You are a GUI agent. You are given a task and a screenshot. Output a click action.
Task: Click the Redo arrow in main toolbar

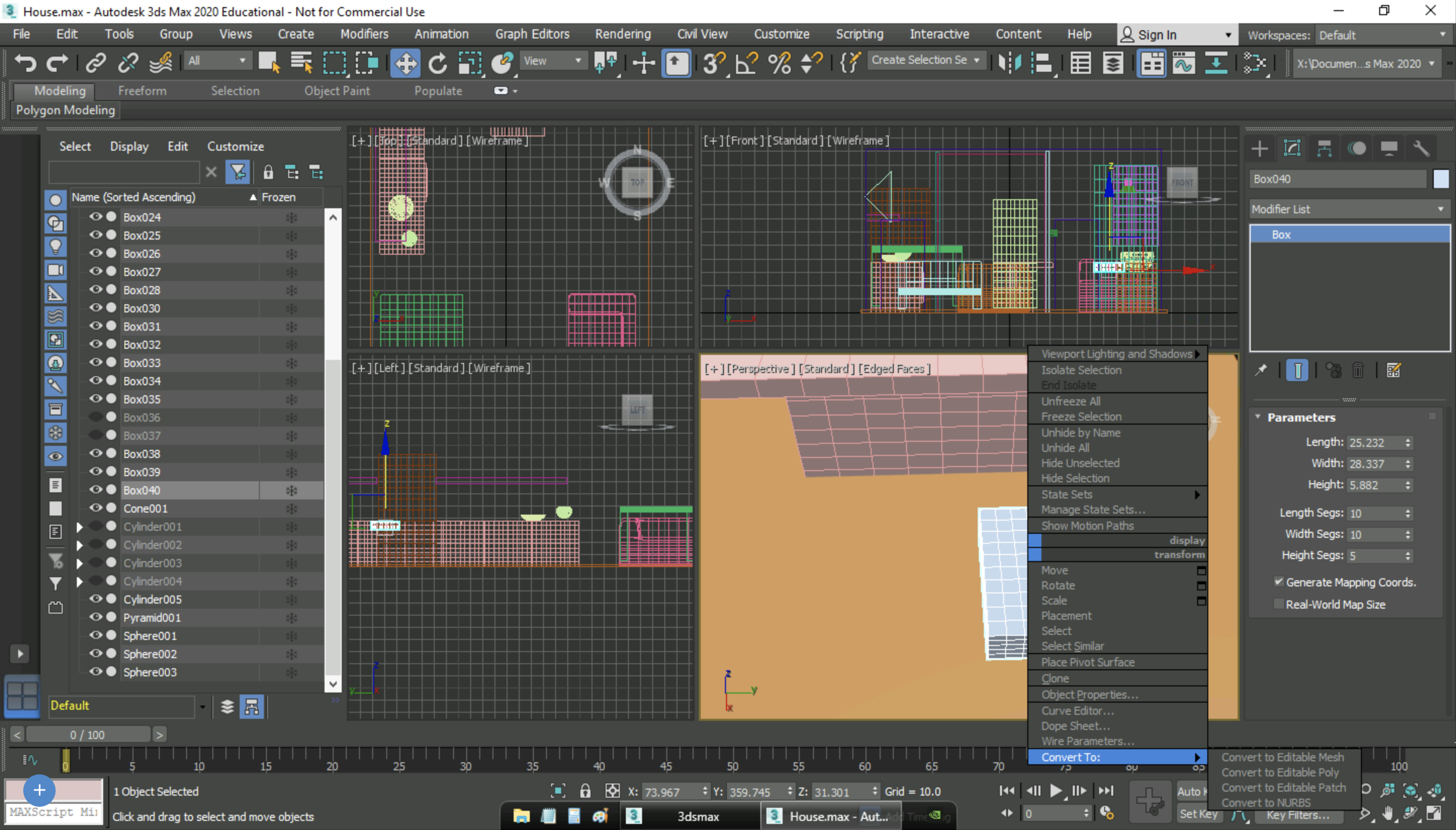tap(57, 62)
